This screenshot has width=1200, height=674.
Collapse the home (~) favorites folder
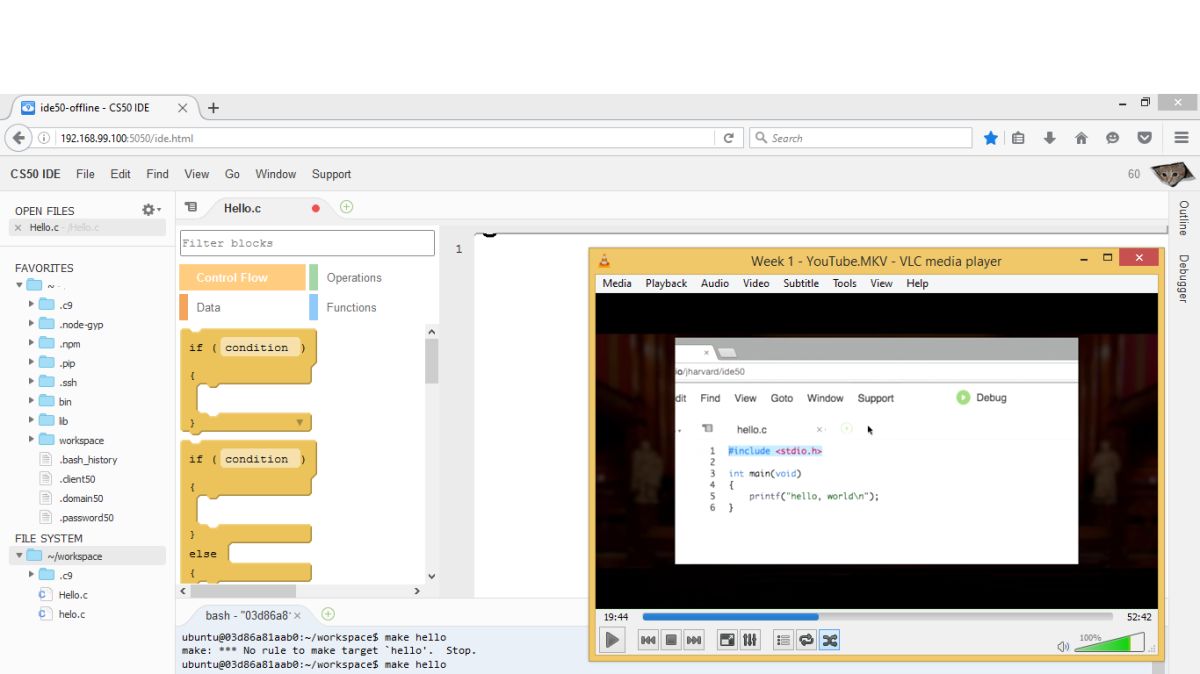[19, 285]
